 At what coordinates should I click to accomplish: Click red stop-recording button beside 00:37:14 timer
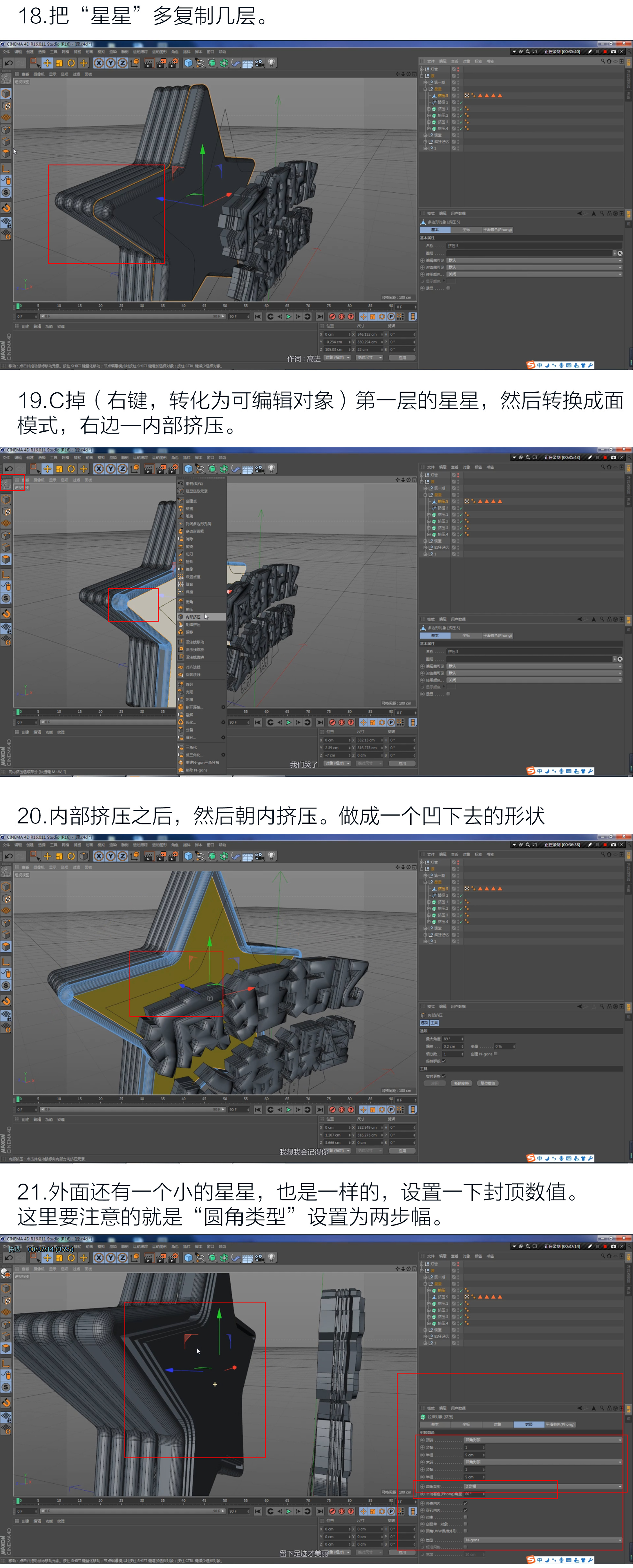(605, 1247)
